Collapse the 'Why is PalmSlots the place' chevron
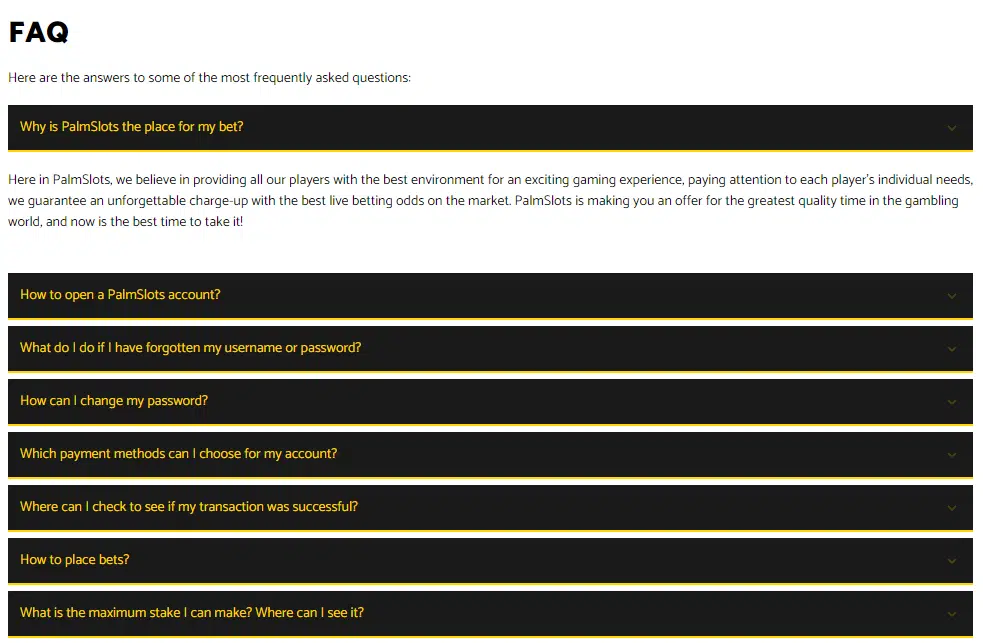This screenshot has height=643, width=983. [951, 128]
